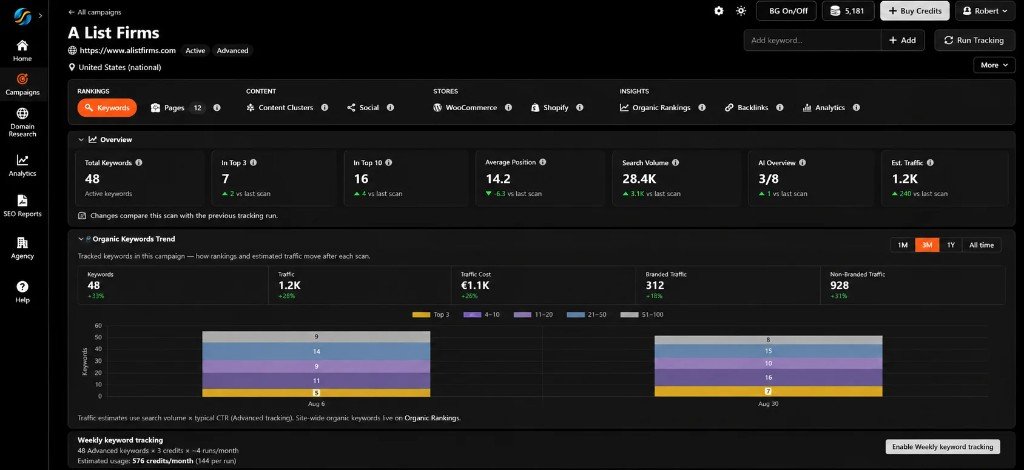Click the Add keyword button
This screenshot has width=1024, height=470.
(x=903, y=40)
